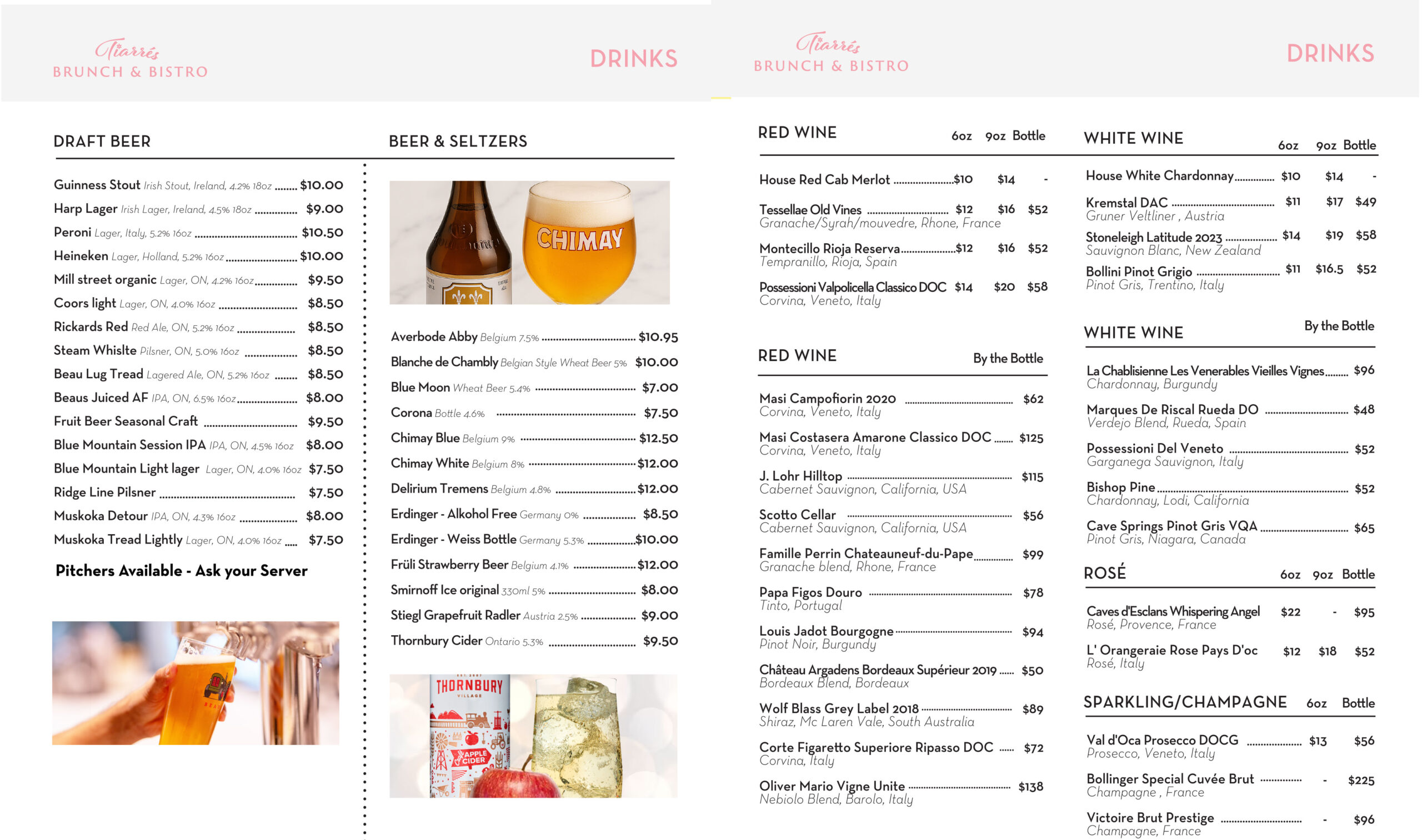
Task: Click the Coors light entry
Action: [198, 303]
